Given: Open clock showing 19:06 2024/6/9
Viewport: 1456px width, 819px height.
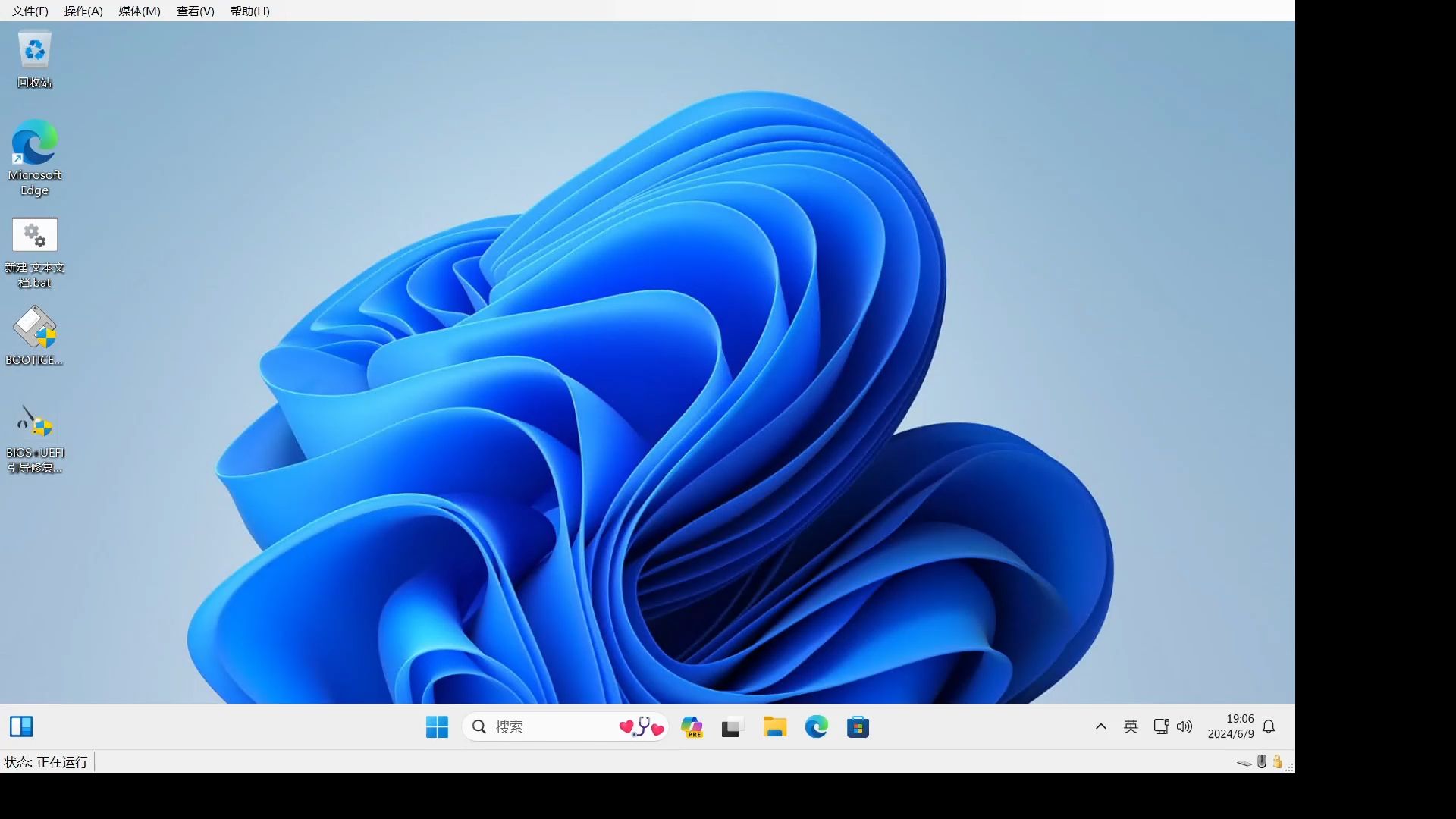Looking at the screenshot, I should tap(1231, 726).
